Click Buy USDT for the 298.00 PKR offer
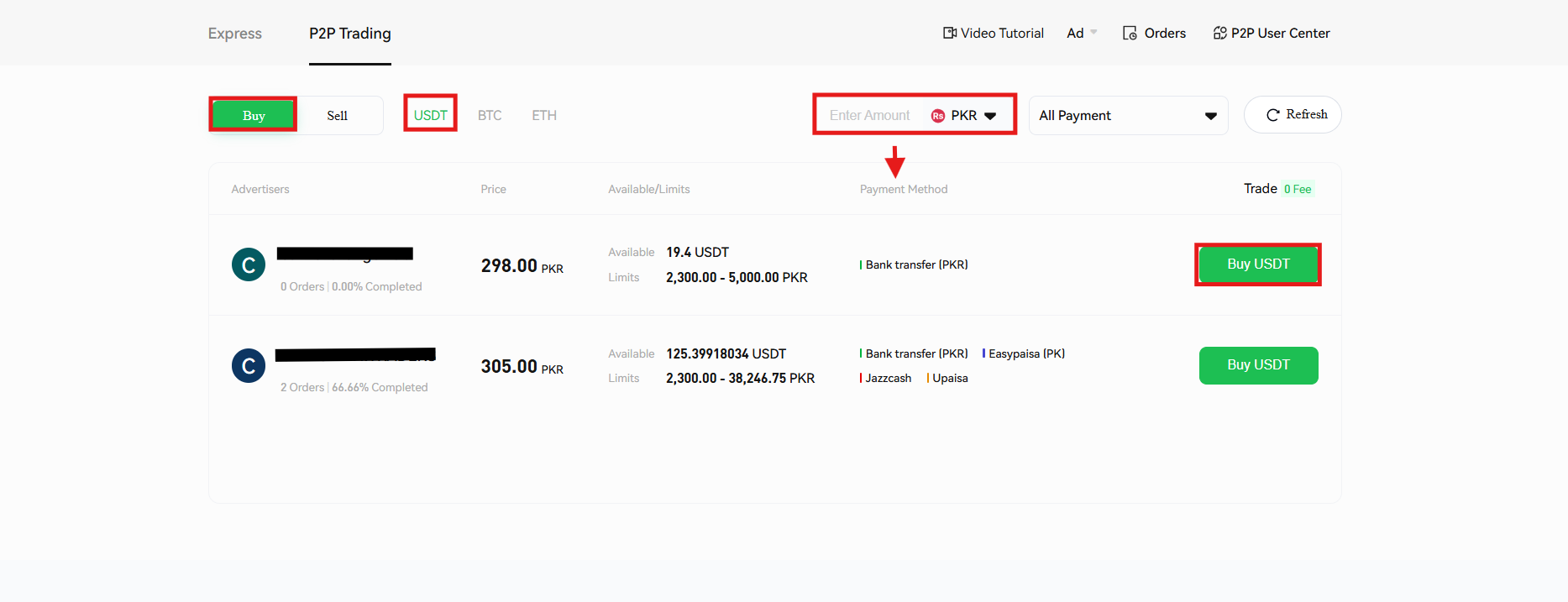Screen dimensions: 1568x602 (x=1258, y=264)
